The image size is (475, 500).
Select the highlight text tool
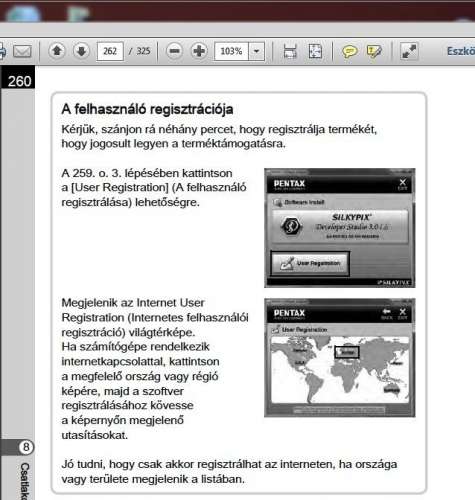tap(374, 51)
